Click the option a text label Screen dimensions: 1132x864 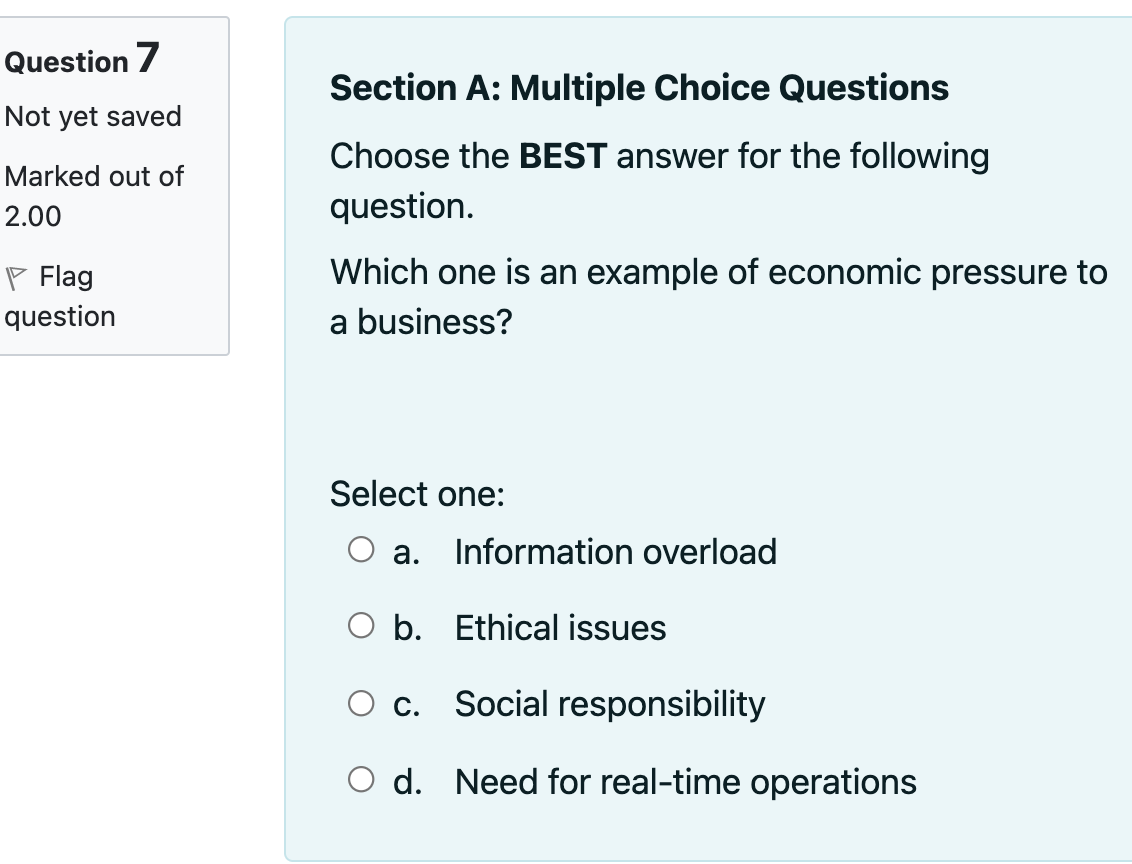(405, 551)
